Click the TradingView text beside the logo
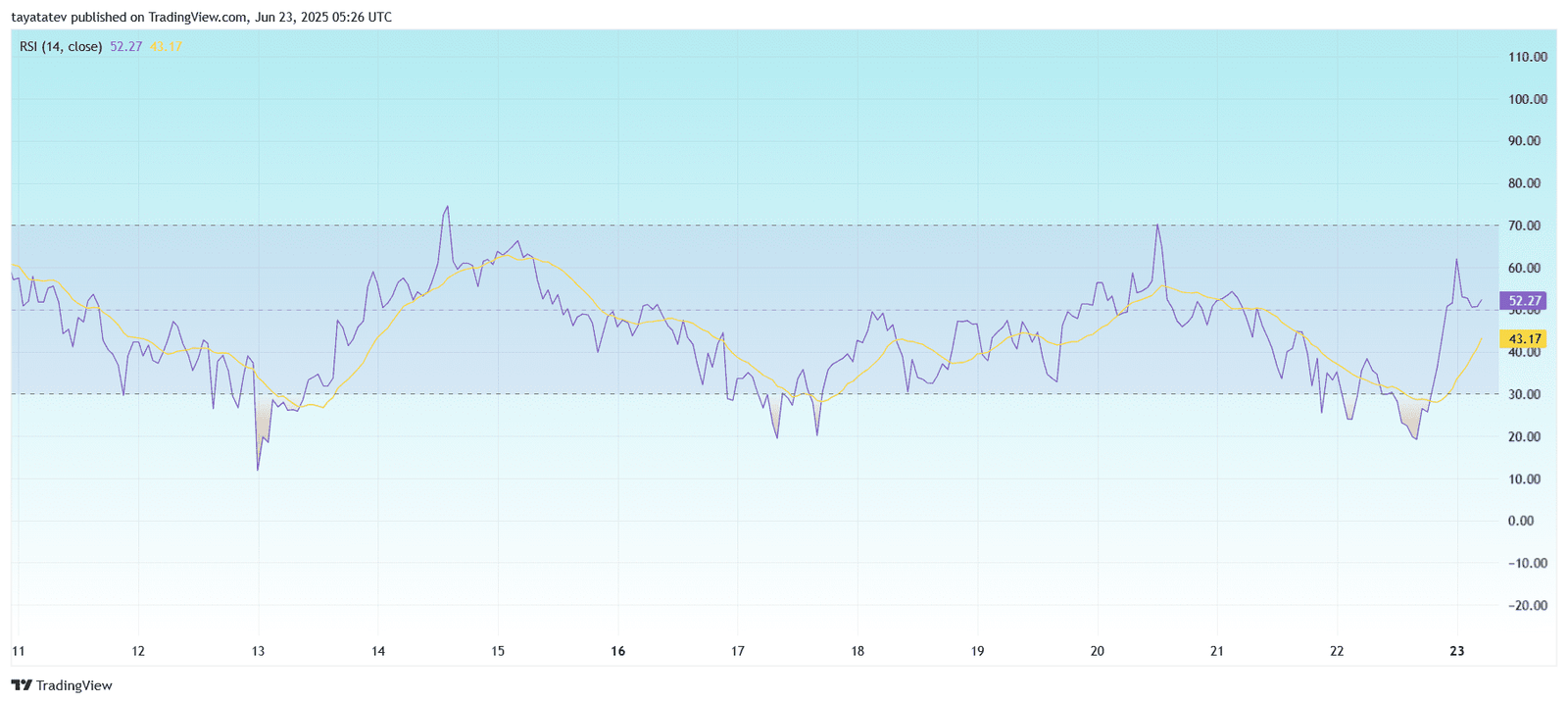The height and width of the screenshot is (704, 1568). coord(74,685)
